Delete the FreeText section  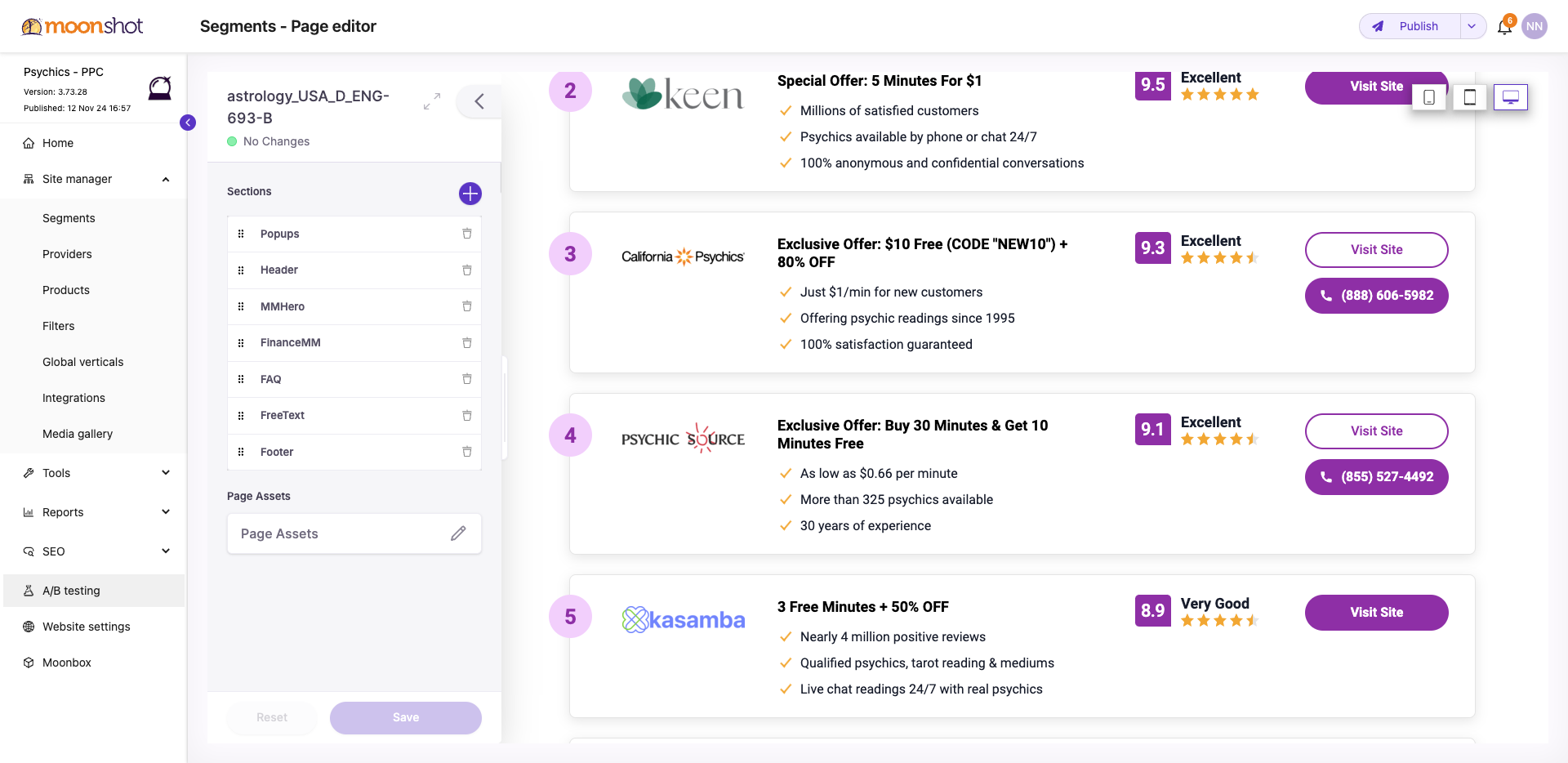point(467,416)
